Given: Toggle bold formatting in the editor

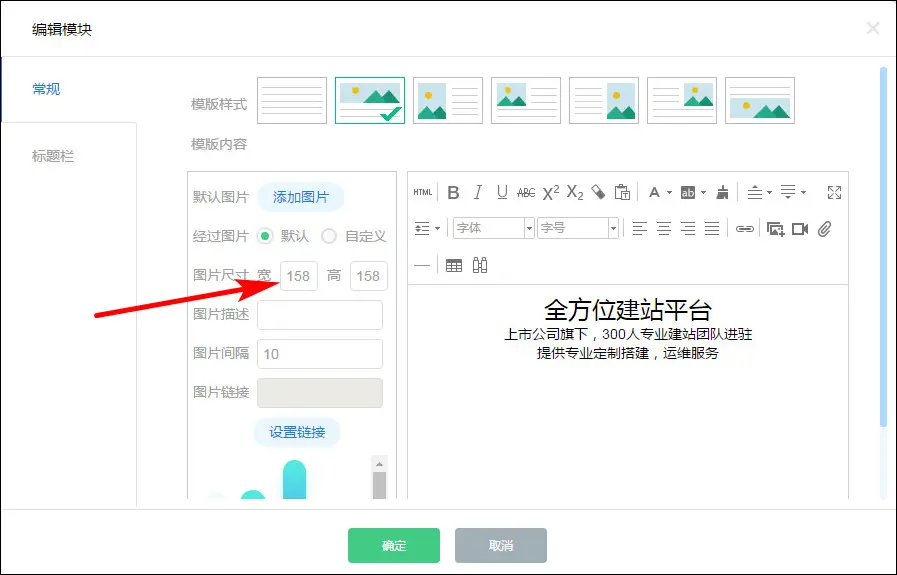Looking at the screenshot, I should 453,193.
